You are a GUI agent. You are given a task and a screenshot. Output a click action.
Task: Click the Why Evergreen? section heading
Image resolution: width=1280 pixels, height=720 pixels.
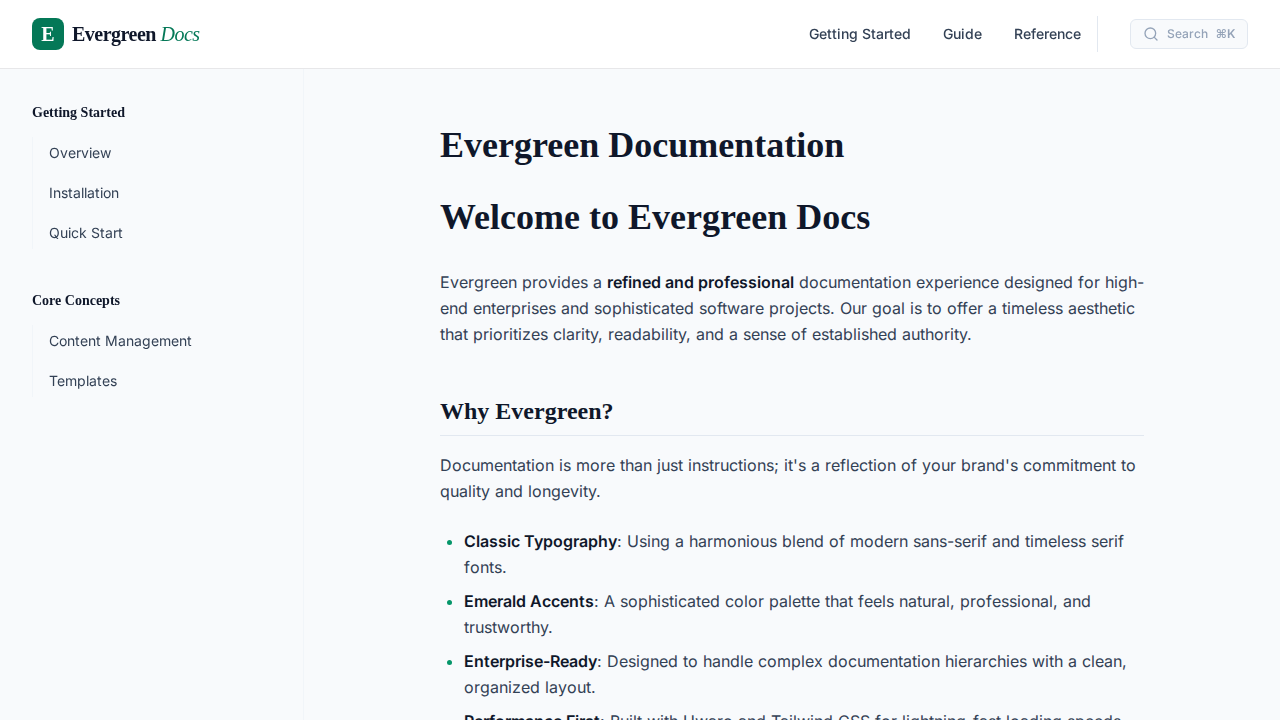[526, 411]
